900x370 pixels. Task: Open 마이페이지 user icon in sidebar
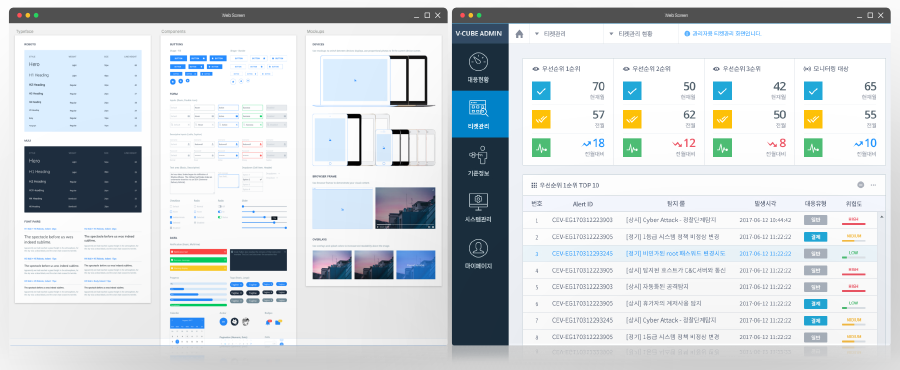pos(478,248)
